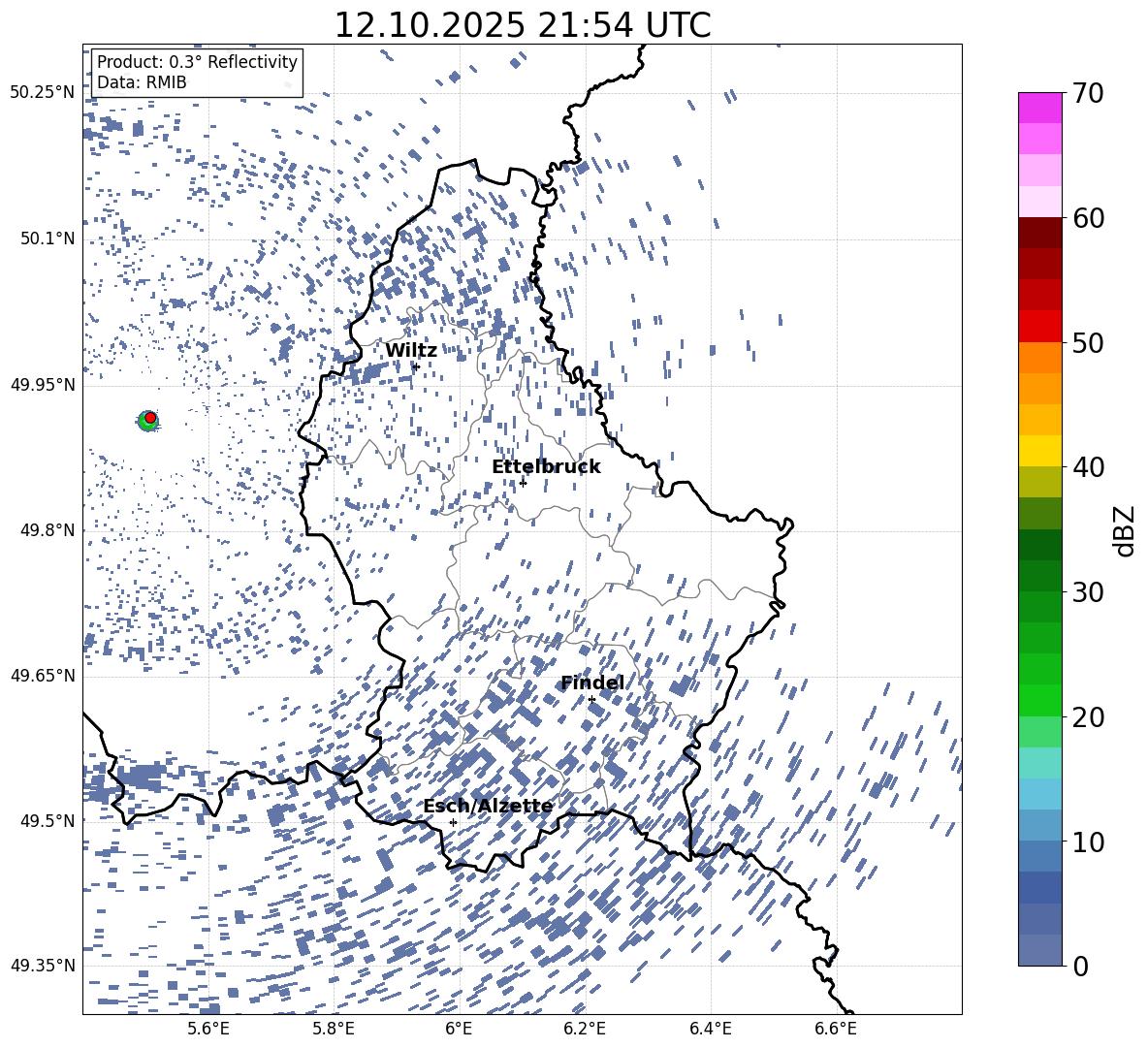Pick the bright red swatch just above 50
The width and height of the screenshot is (1148, 1048).
tap(1039, 326)
